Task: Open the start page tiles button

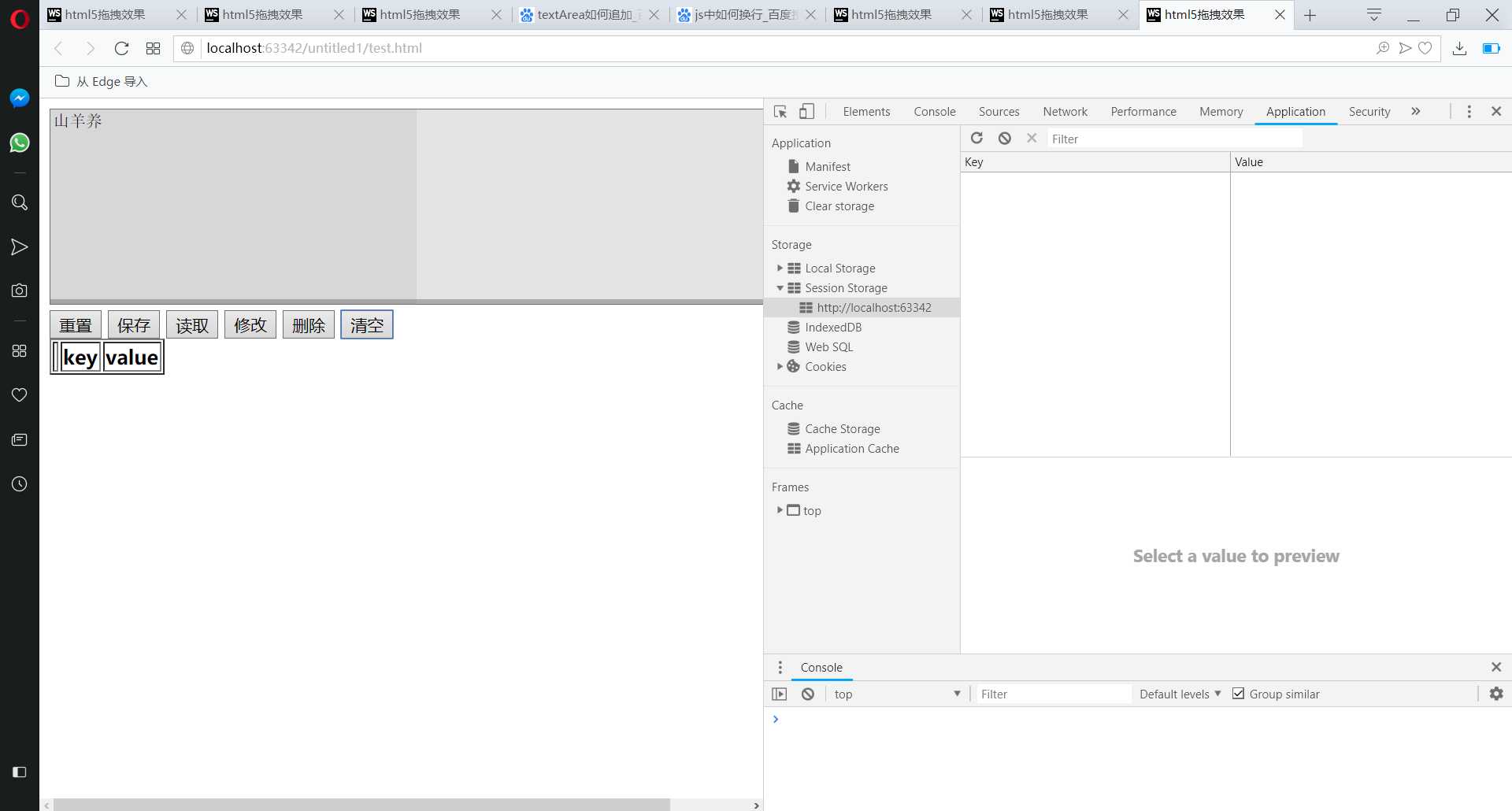Action: tap(153, 48)
